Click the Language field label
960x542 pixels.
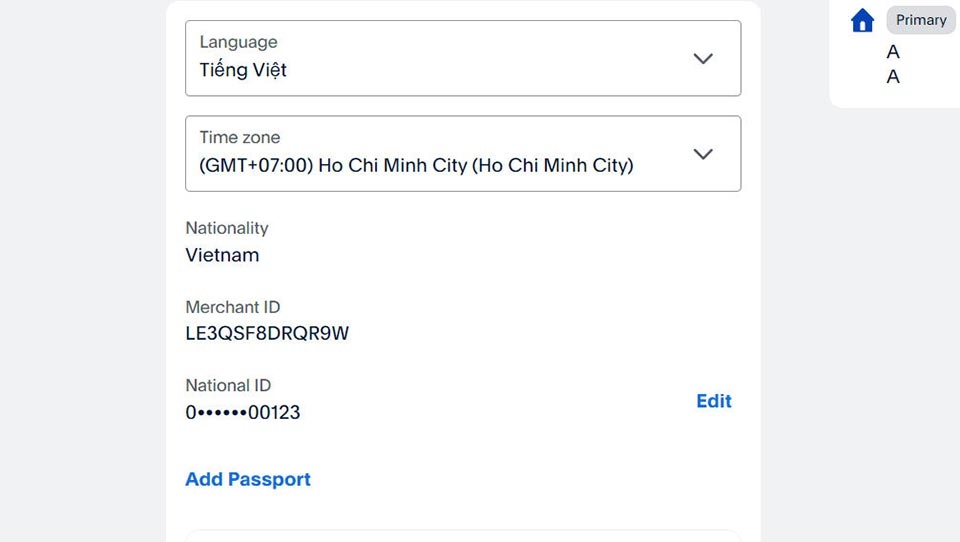(x=238, y=42)
